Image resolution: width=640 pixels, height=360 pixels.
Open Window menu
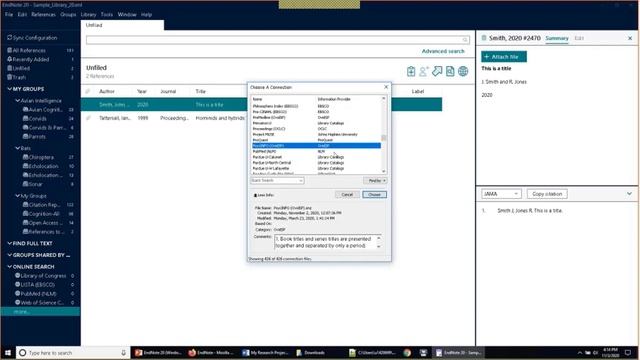click(x=127, y=14)
